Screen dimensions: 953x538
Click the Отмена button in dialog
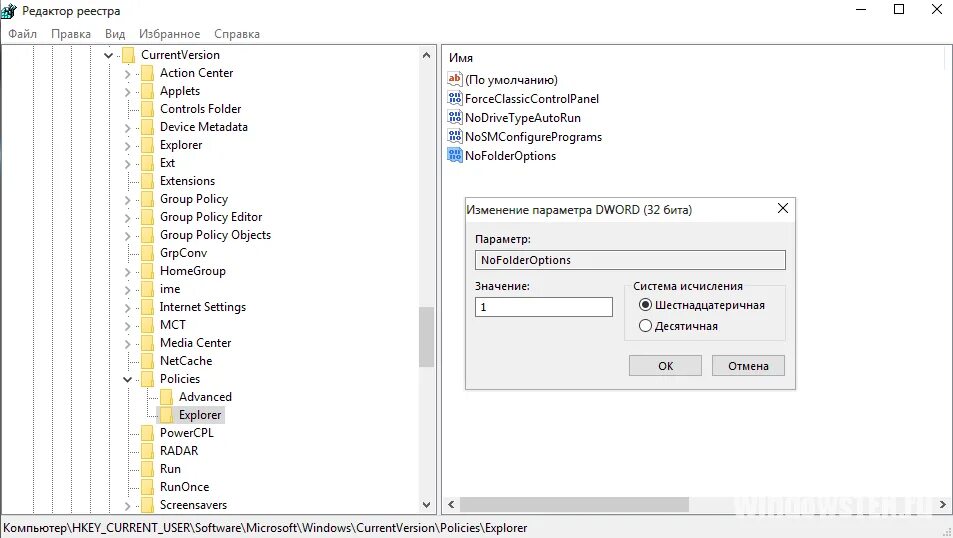point(748,366)
